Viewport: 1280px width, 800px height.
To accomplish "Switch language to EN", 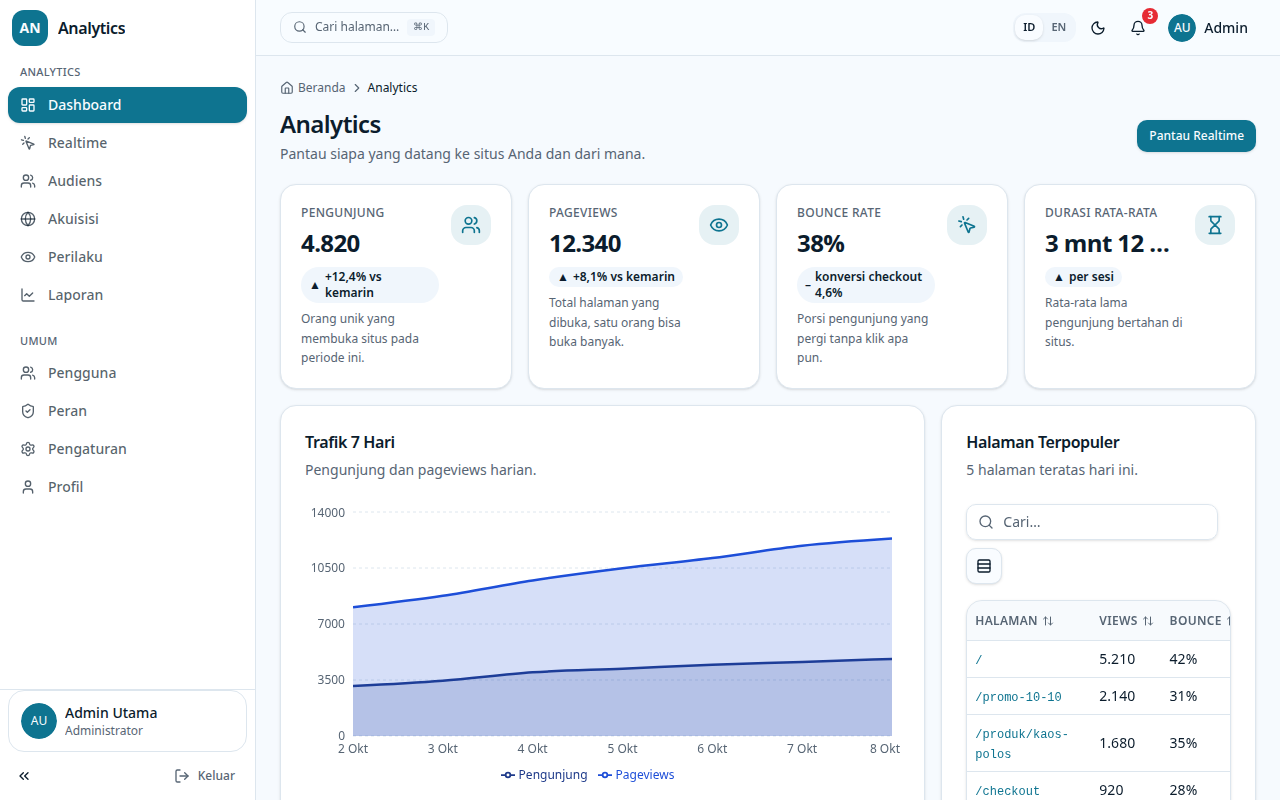I will pos(1059,27).
